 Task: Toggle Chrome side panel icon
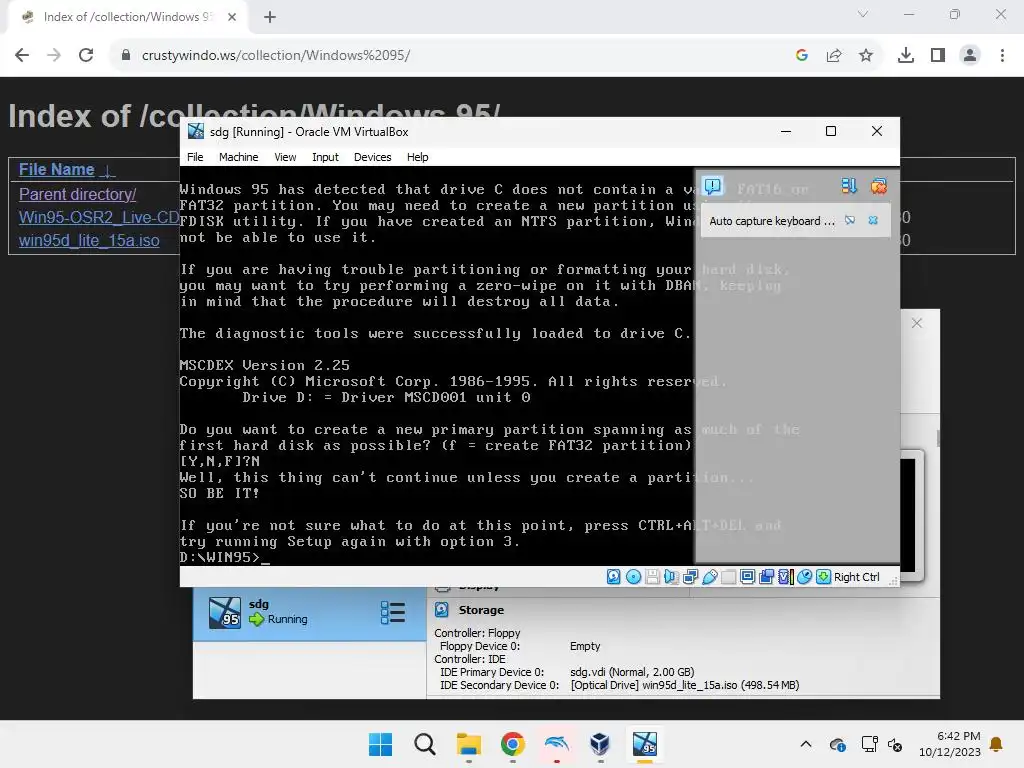938,55
